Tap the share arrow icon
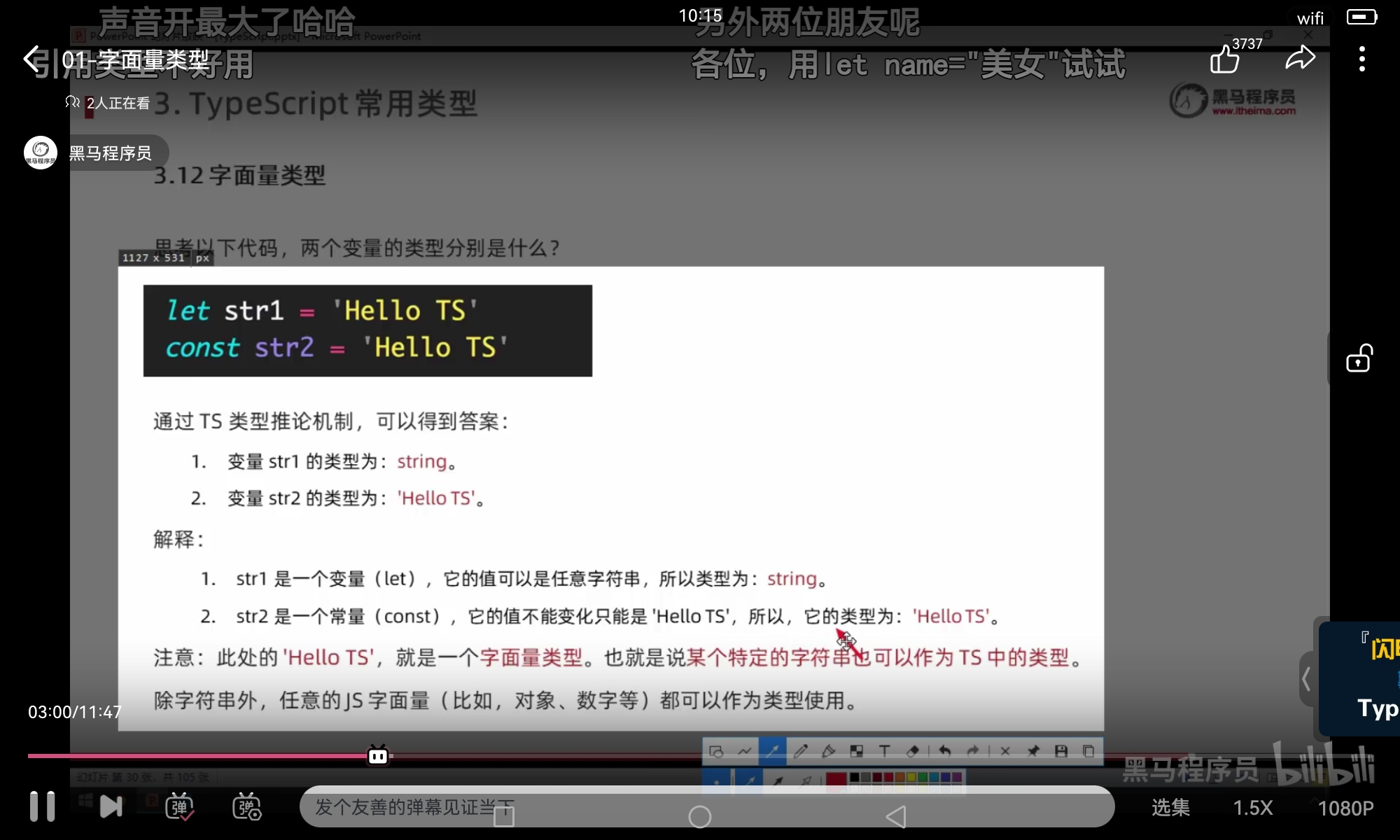Screen dimensions: 1400x840 click(x=1300, y=58)
